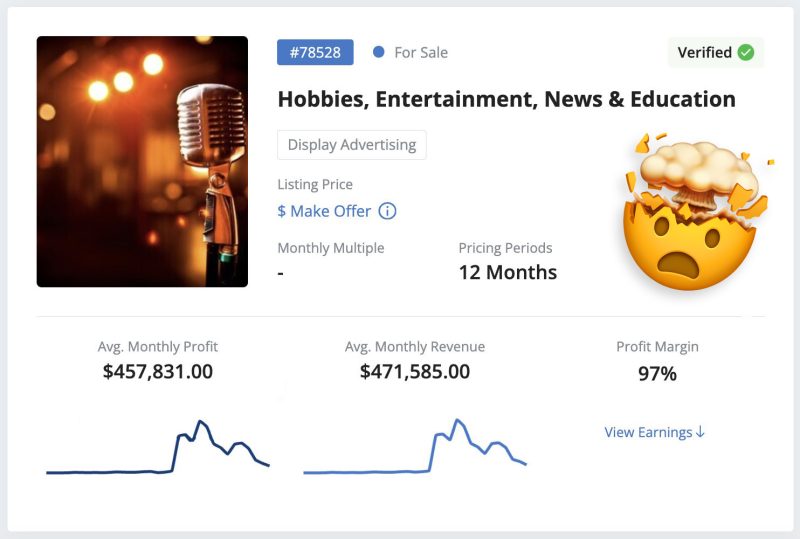
Task: Click the down arrow next to View Earnings
Action: [701, 432]
